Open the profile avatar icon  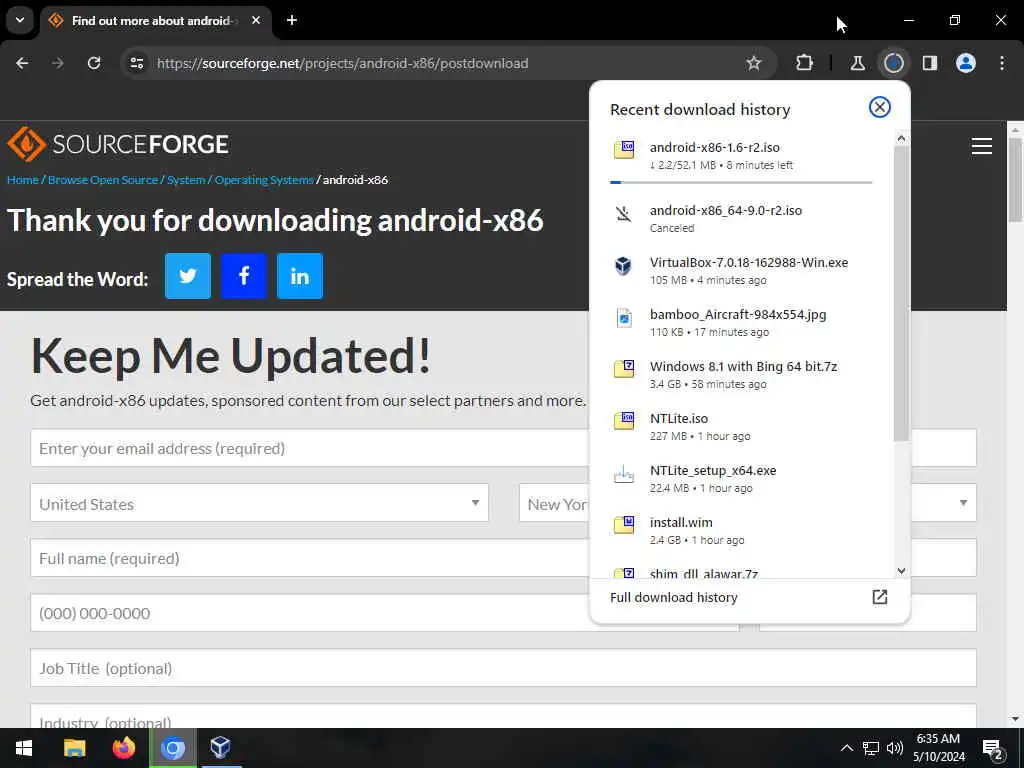965,63
